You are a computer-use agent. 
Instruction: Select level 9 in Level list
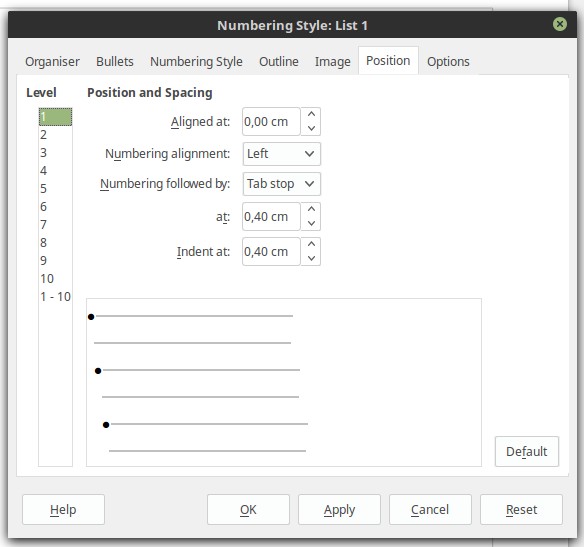coord(55,261)
